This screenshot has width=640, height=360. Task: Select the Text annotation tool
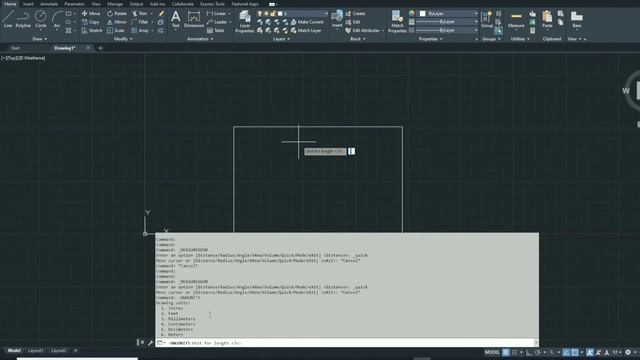point(176,19)
